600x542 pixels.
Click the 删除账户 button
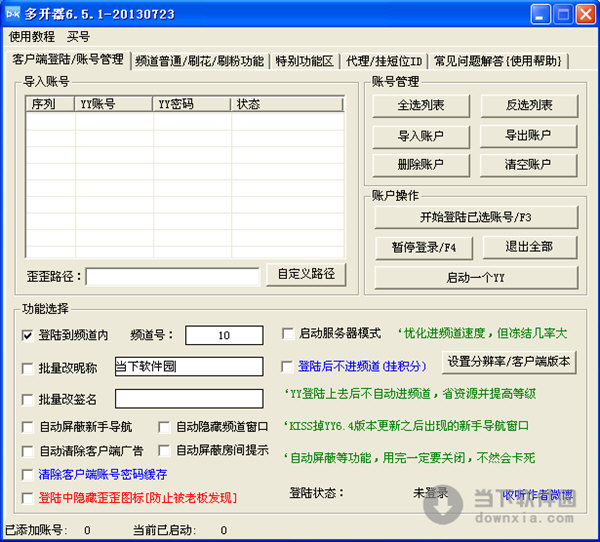pyautogui.click(x=421, y=165)
